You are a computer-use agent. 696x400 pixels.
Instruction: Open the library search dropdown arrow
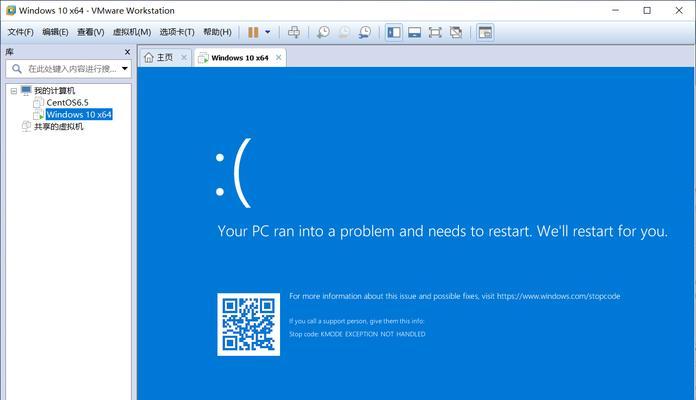pos(125,69)
